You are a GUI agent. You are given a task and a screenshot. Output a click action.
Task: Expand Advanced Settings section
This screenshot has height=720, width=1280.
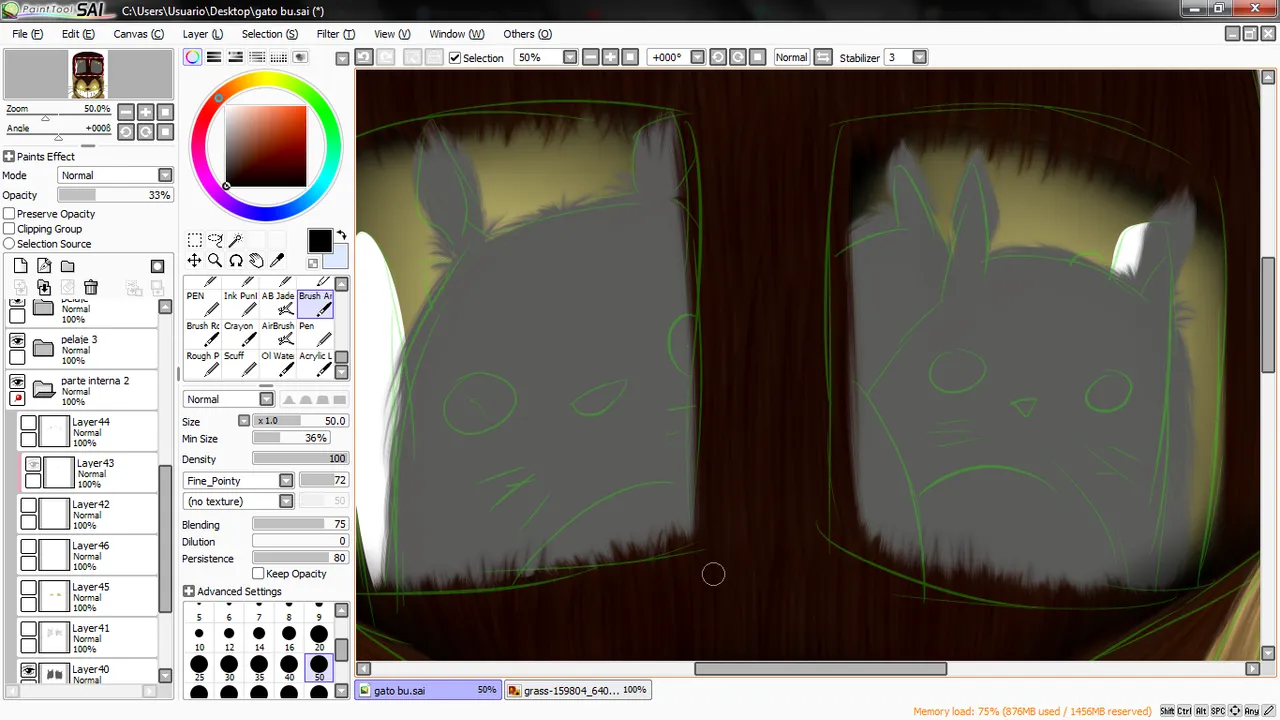point(188,592)
